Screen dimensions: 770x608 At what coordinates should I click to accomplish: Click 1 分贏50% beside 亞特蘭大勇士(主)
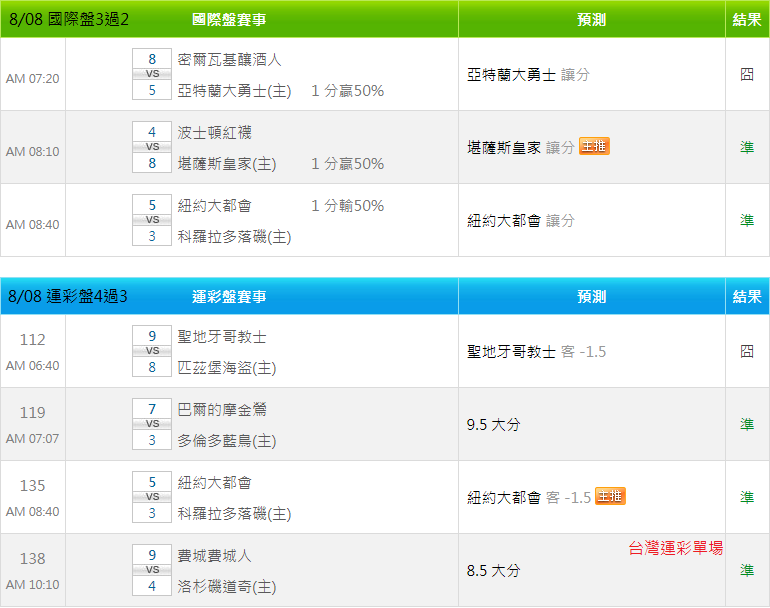point(348,91)
